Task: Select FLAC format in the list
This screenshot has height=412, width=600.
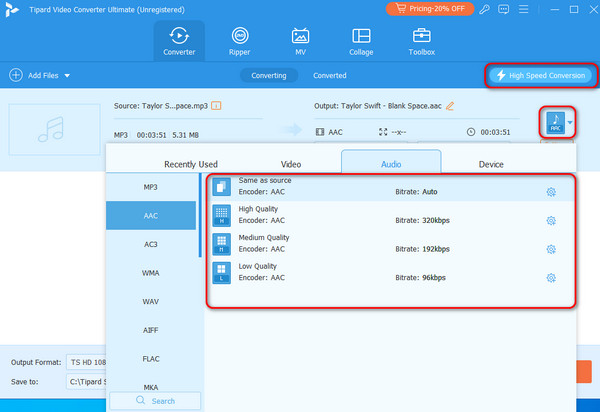Action: [151, 359]
